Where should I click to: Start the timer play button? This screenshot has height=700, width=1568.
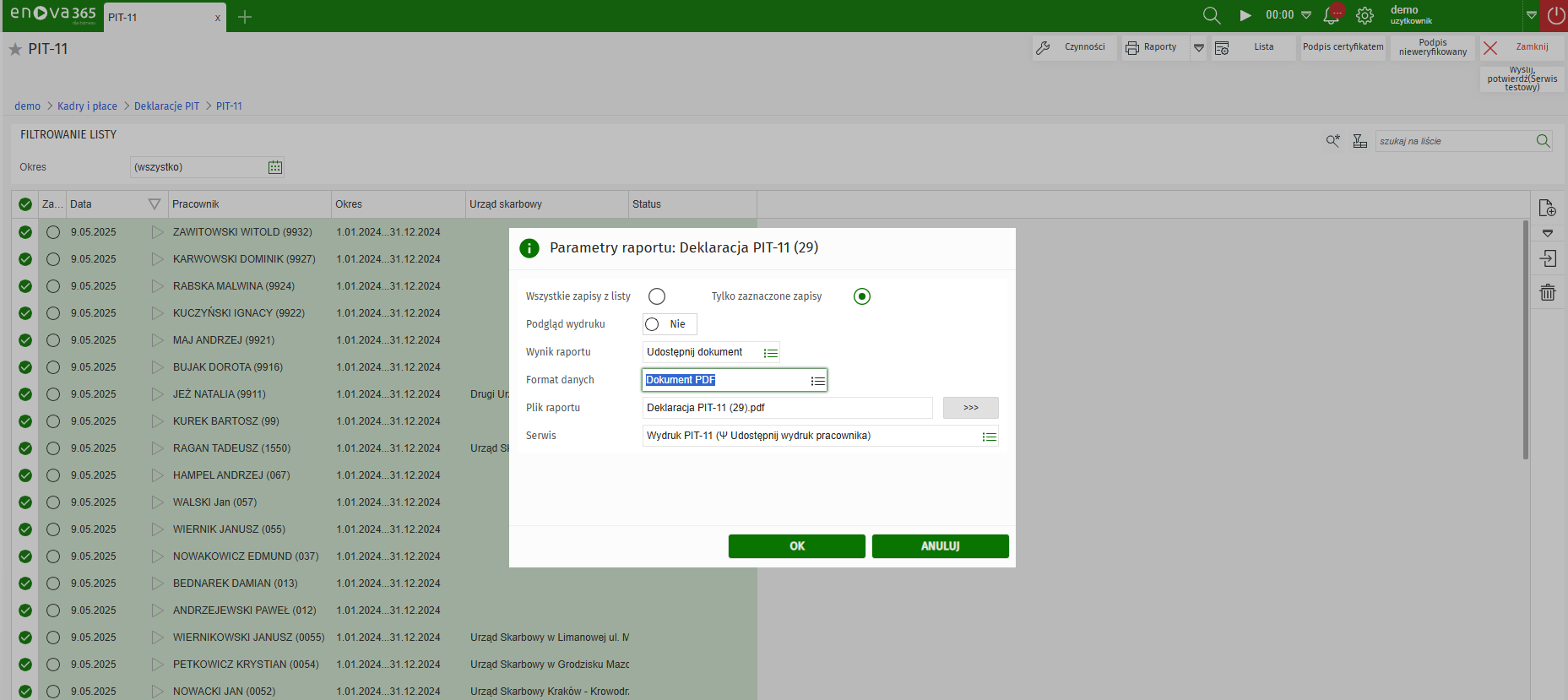point(1245,15)
